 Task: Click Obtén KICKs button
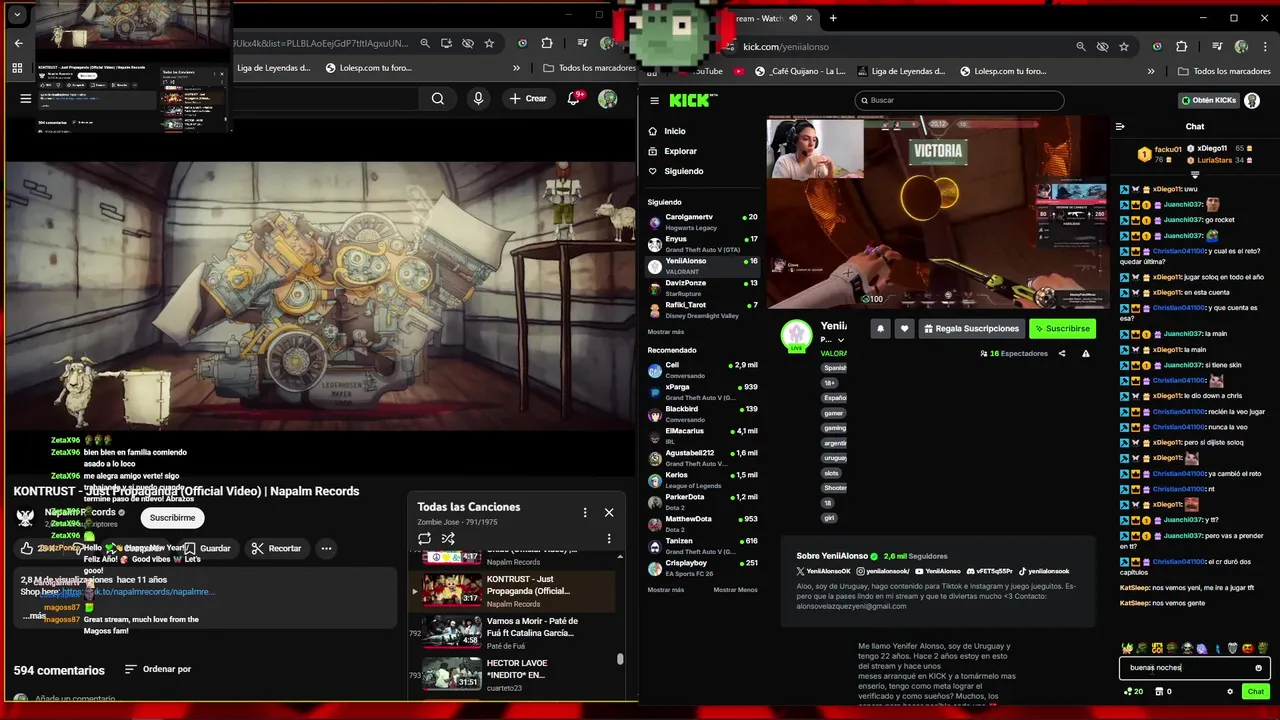[x=1208, y=100]
